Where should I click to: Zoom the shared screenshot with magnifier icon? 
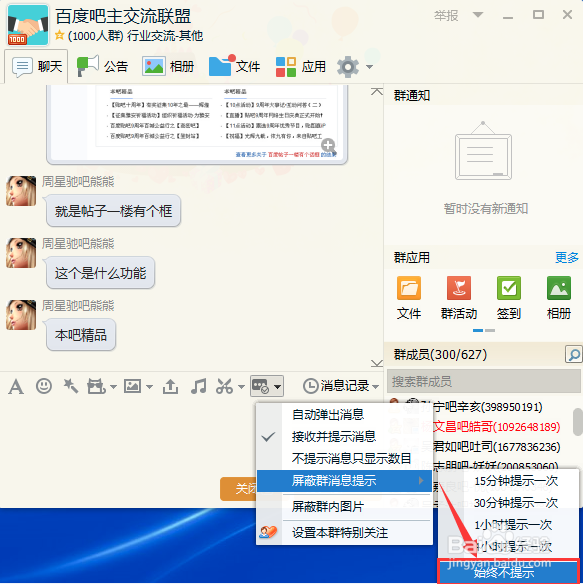tap(329, 146)
